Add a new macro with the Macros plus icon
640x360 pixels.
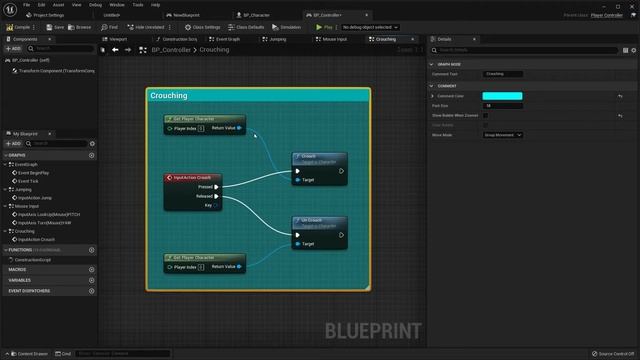(x=91, y=270)
